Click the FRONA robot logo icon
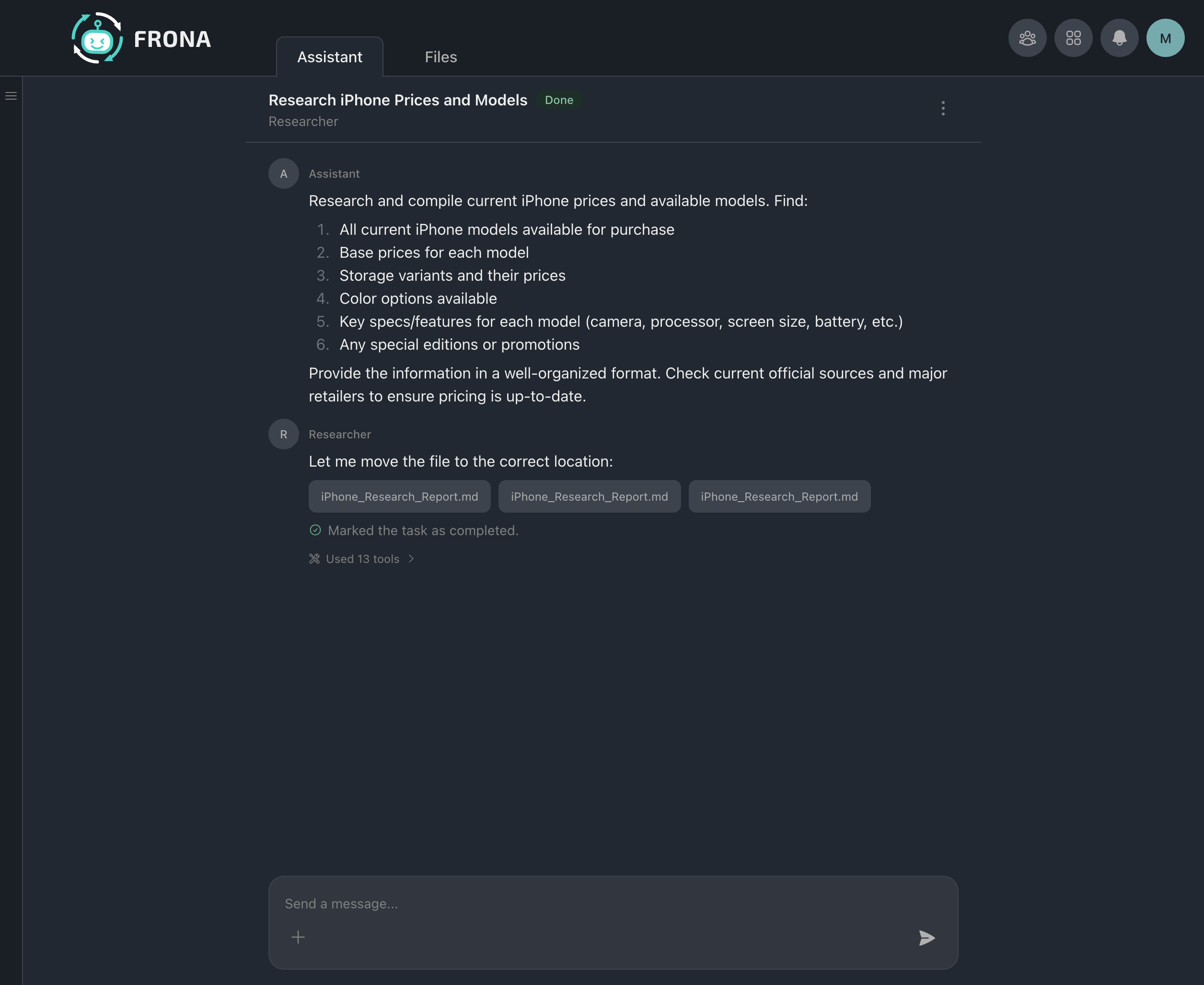1204x985 pixels. tap(97, 39)
